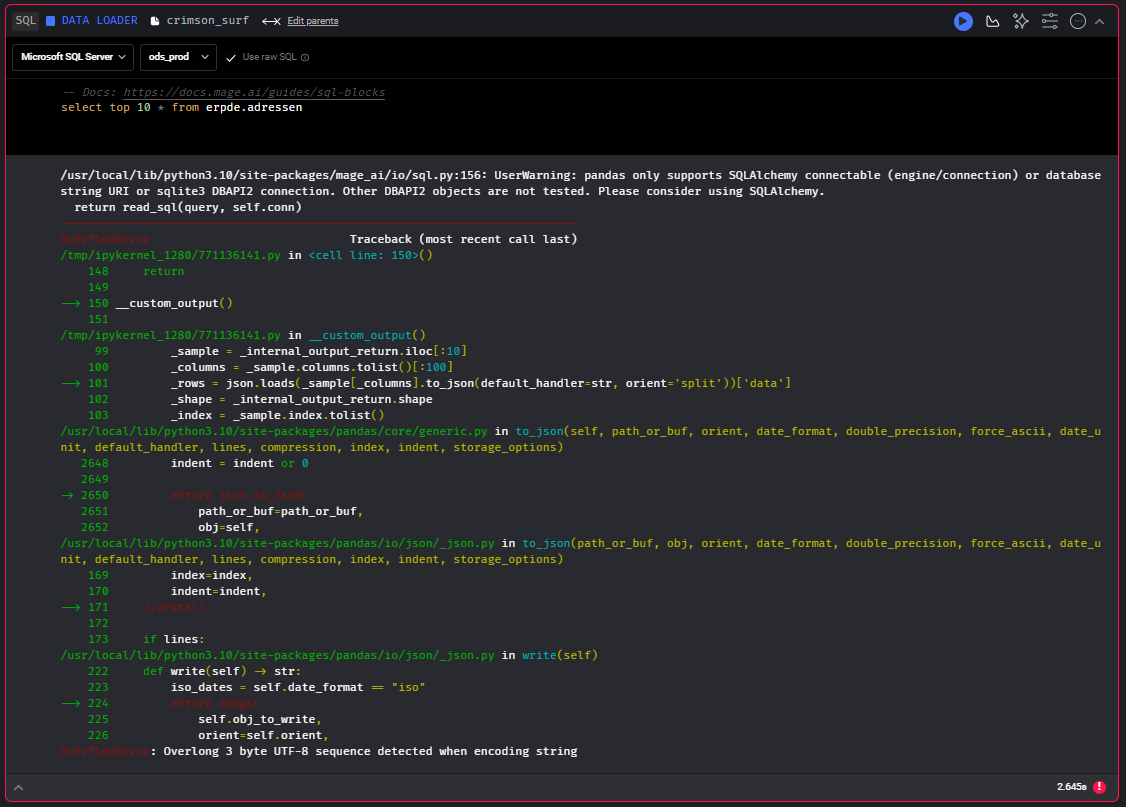The width and height of the screenshot is (1126, 807).
Task: Click the OverflowError label in the traceback
Action: 104,239
